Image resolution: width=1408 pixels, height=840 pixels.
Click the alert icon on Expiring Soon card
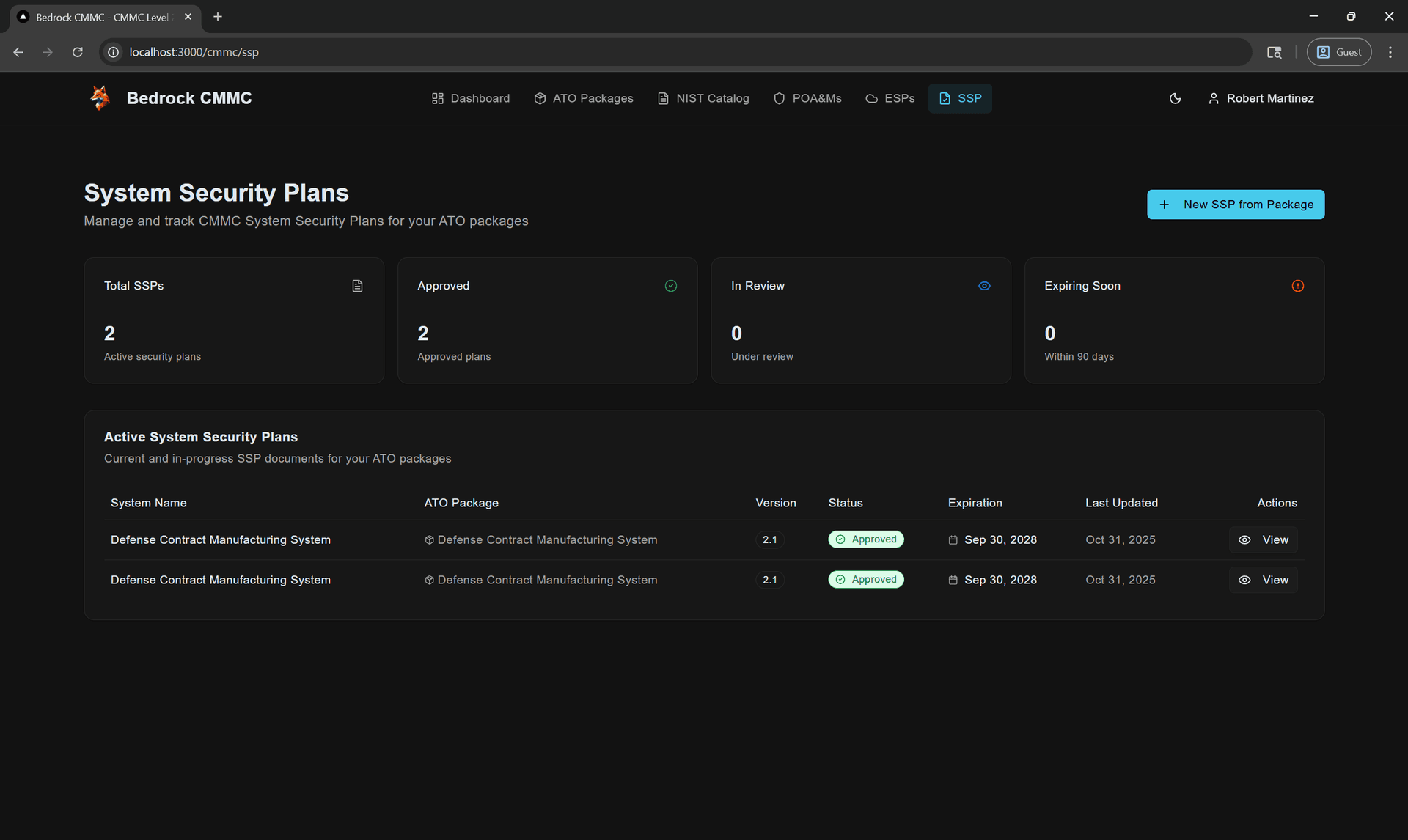(1297, 286)
